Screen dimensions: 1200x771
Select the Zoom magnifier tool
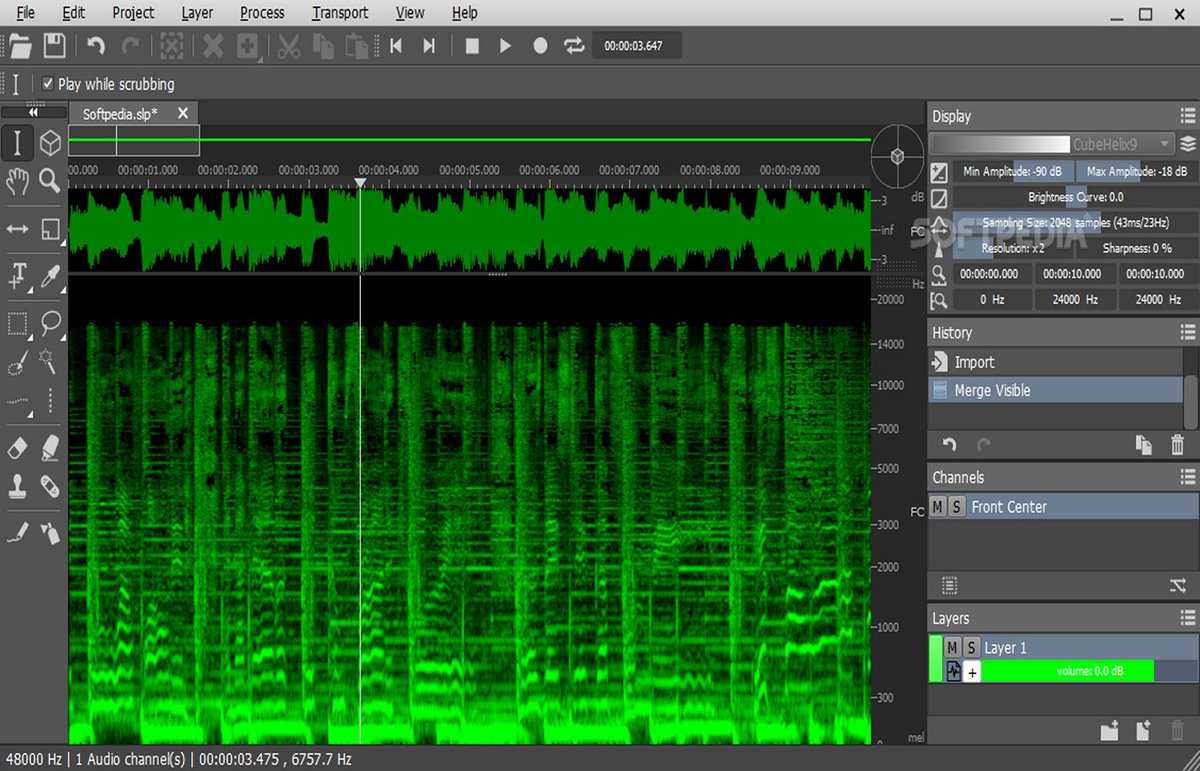click(x=50, y=181)
